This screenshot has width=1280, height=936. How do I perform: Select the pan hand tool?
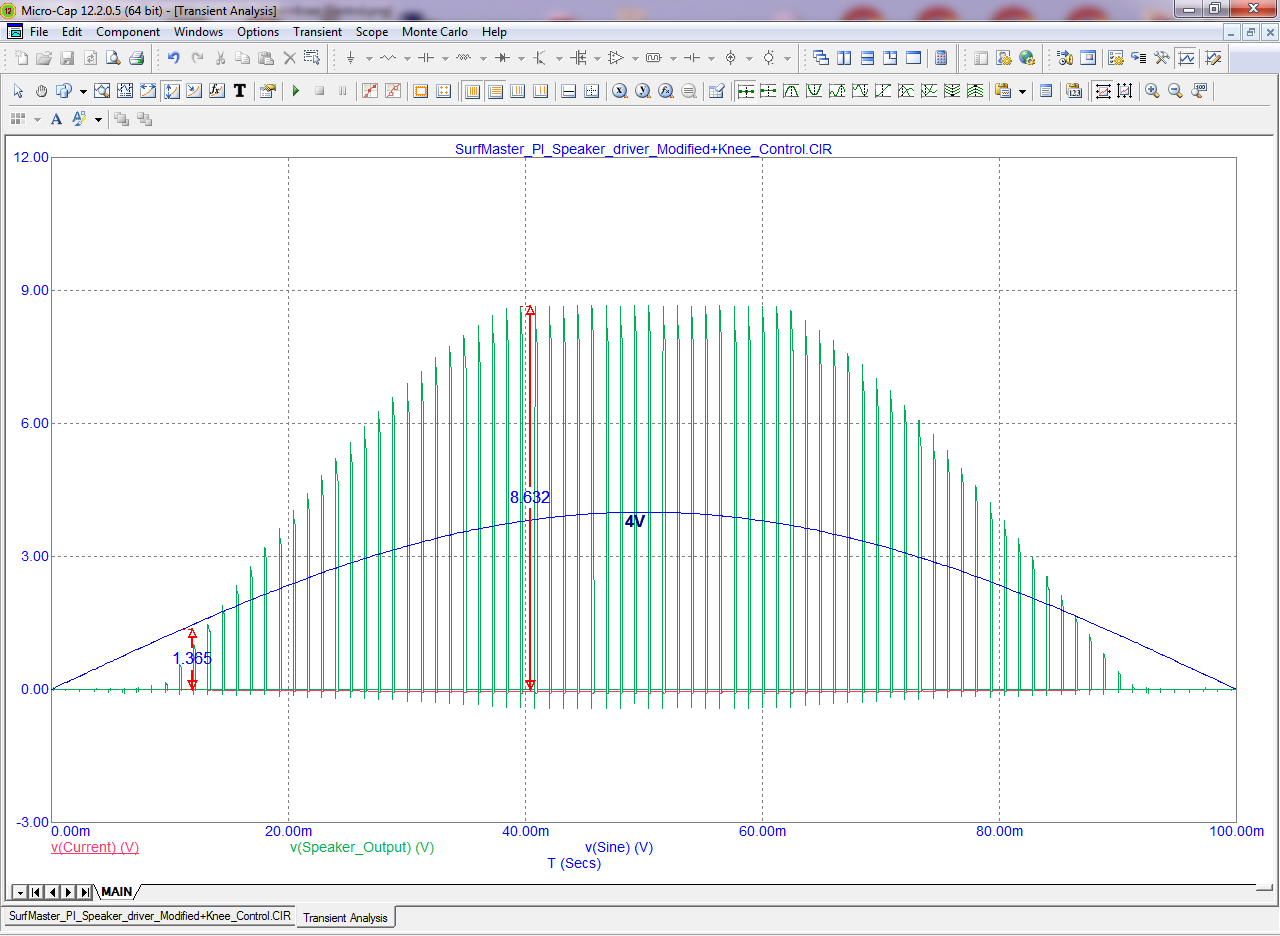point(41,91)
